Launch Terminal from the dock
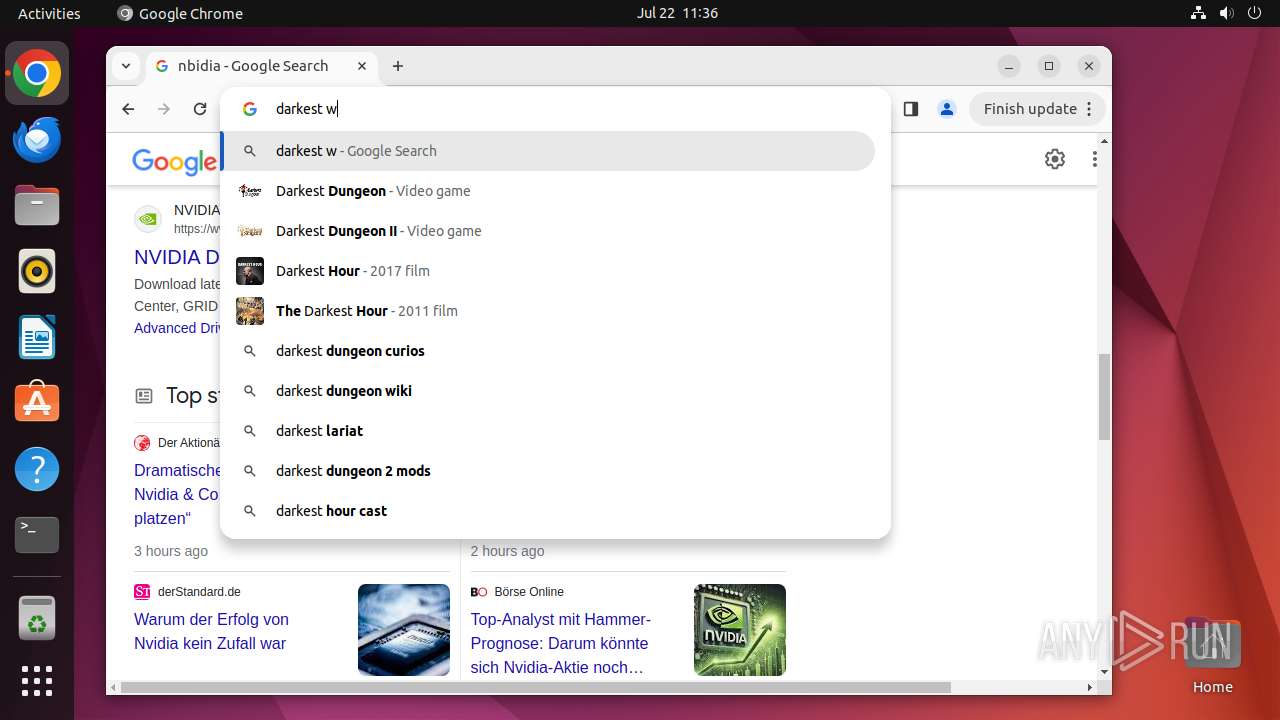Viewport: 1280px width, 720px height. pyautogui.click(x=37, y=536)
